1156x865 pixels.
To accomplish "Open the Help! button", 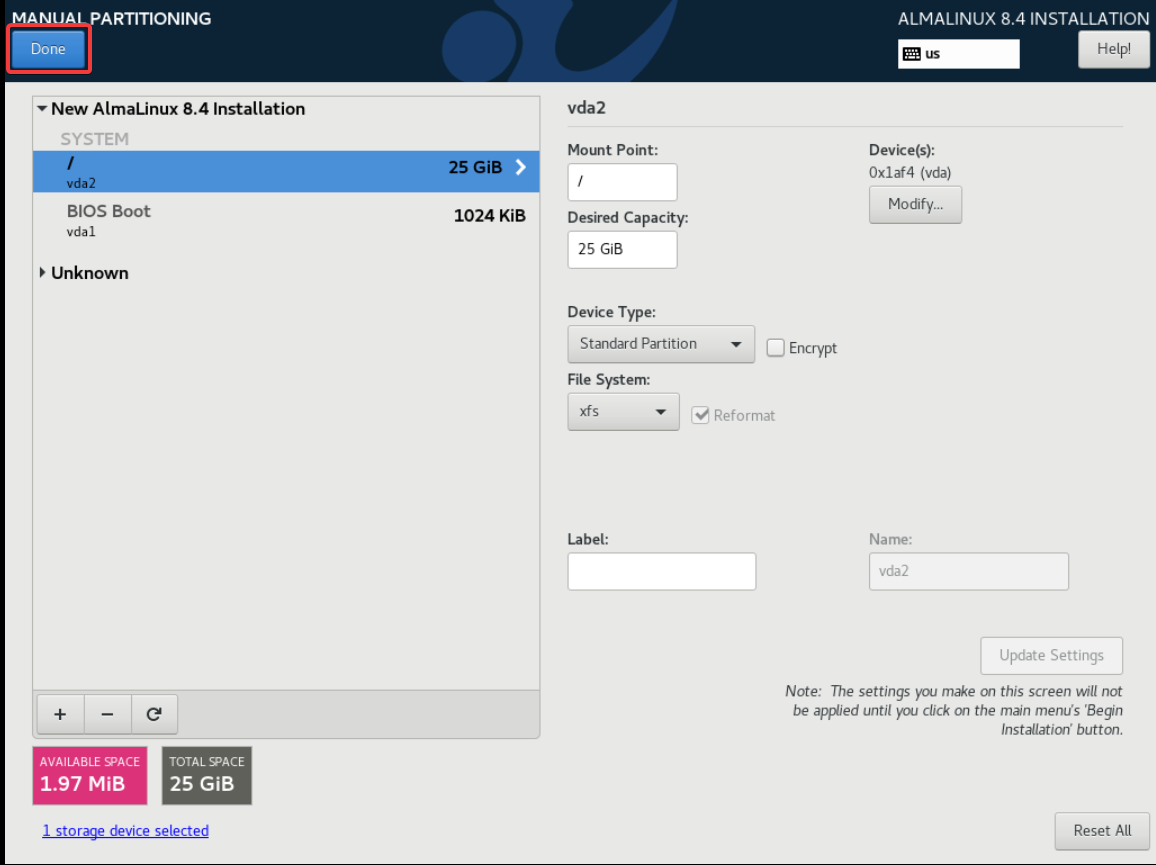I will [x=1113, y=49].
